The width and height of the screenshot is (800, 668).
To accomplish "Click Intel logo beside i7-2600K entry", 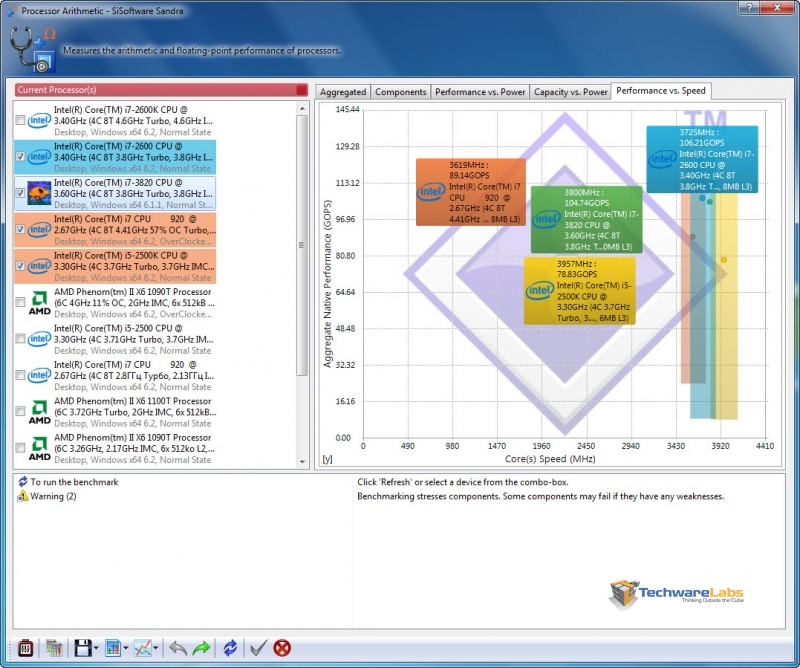I will (39, 120).
